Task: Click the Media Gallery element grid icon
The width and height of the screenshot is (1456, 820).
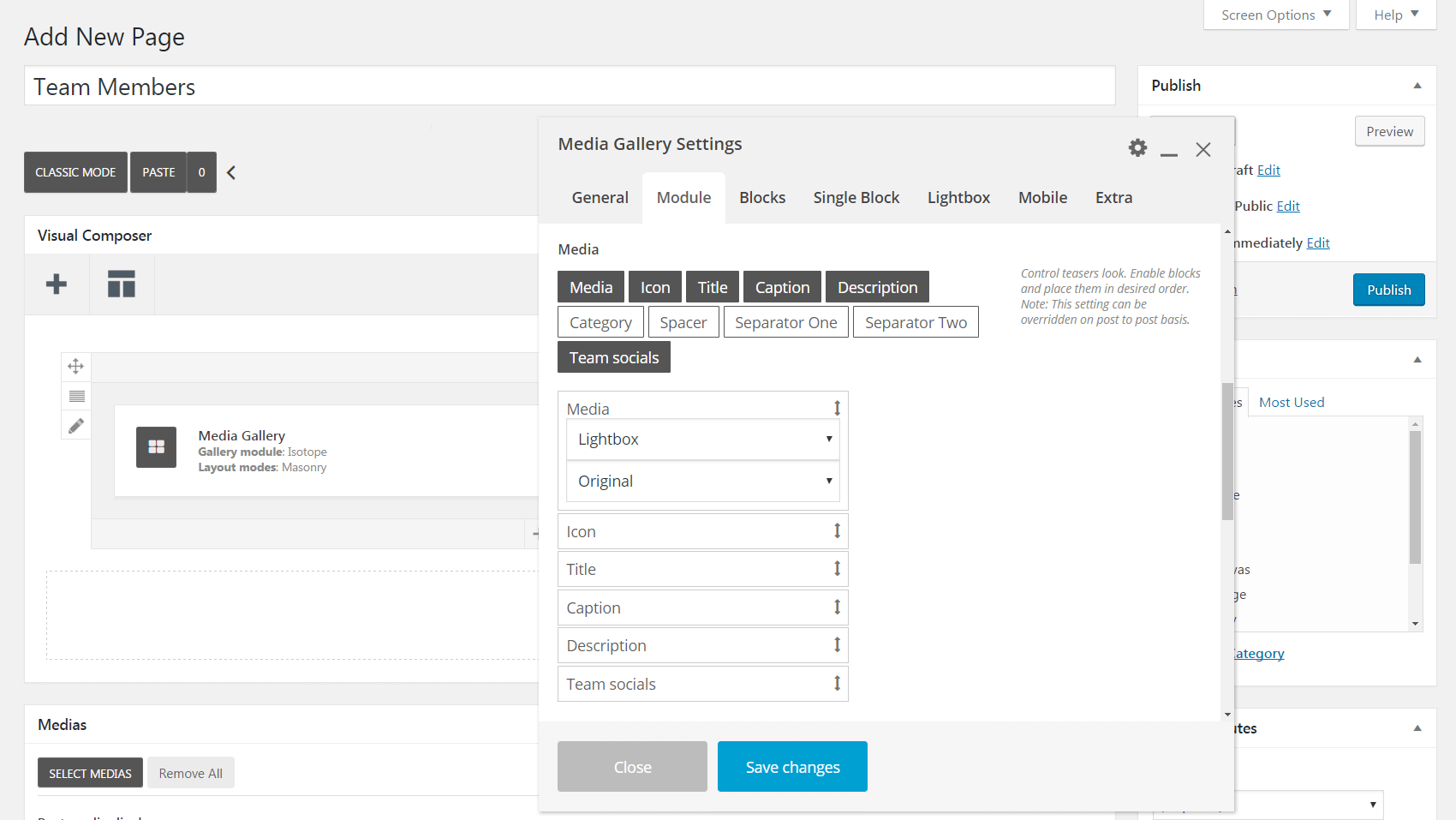Action: click(x=156, y=447)
